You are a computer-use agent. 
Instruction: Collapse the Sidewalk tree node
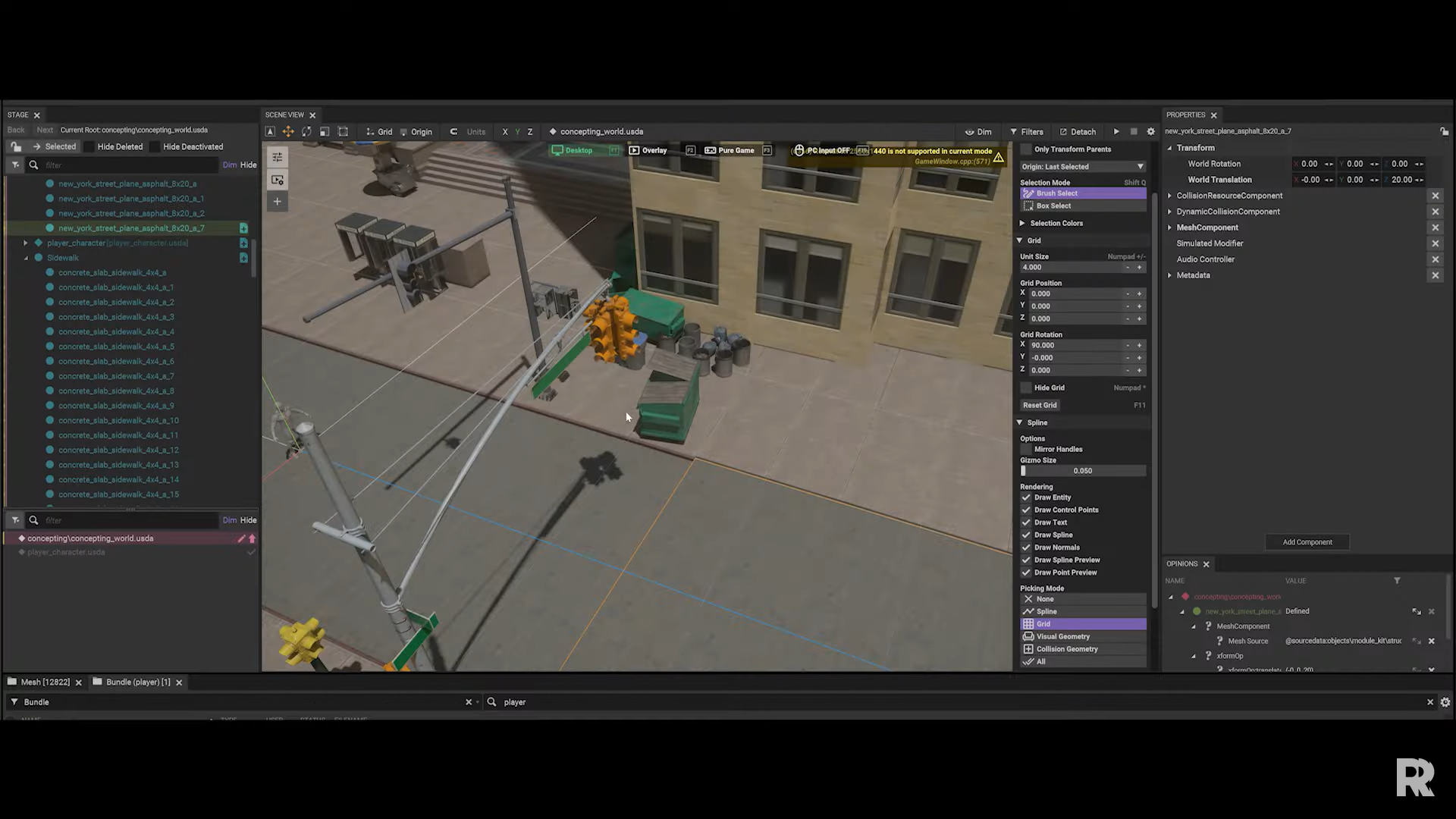click(27, 258)
